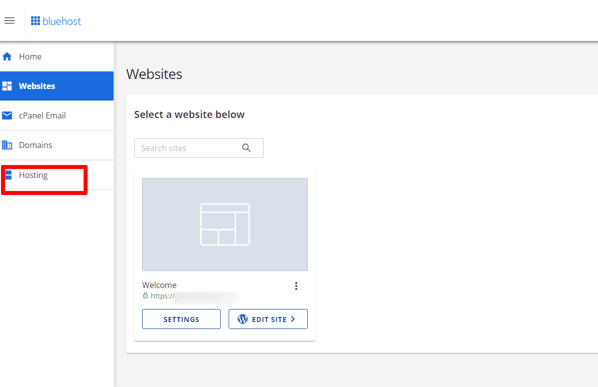The image size is (598, 387).
Task: Open cPanel Email section
Action: [57, 115]
